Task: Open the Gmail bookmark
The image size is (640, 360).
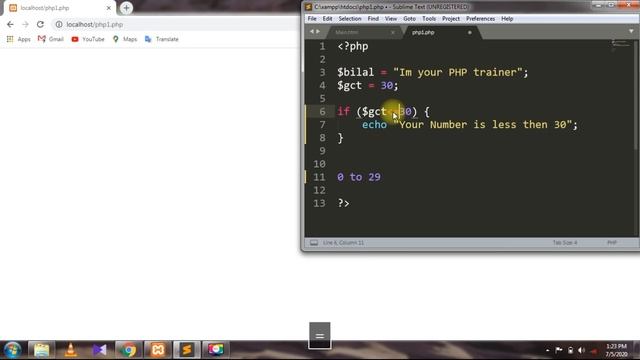Action: [x=51, y=39]
